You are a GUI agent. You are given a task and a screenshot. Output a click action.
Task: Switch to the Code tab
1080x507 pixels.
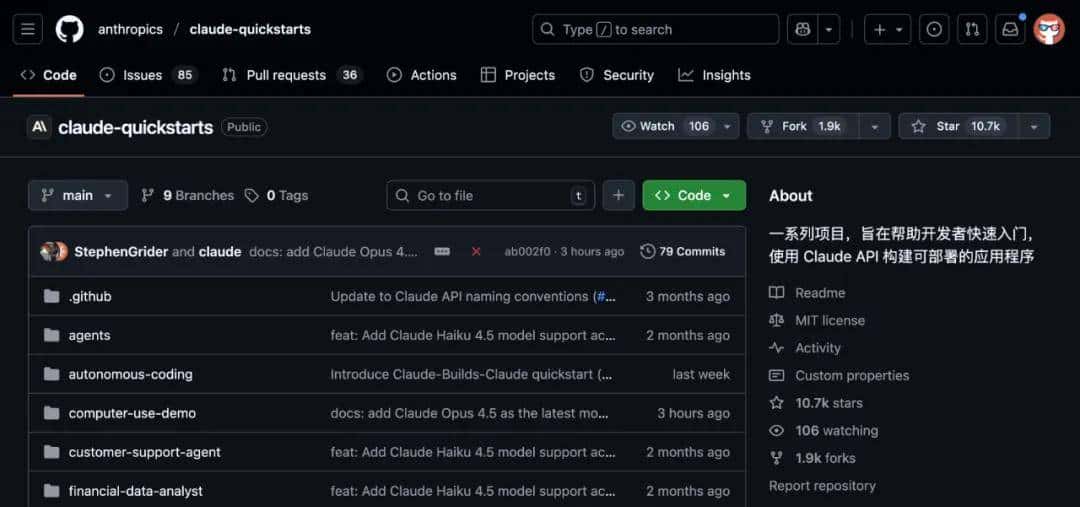49,75
